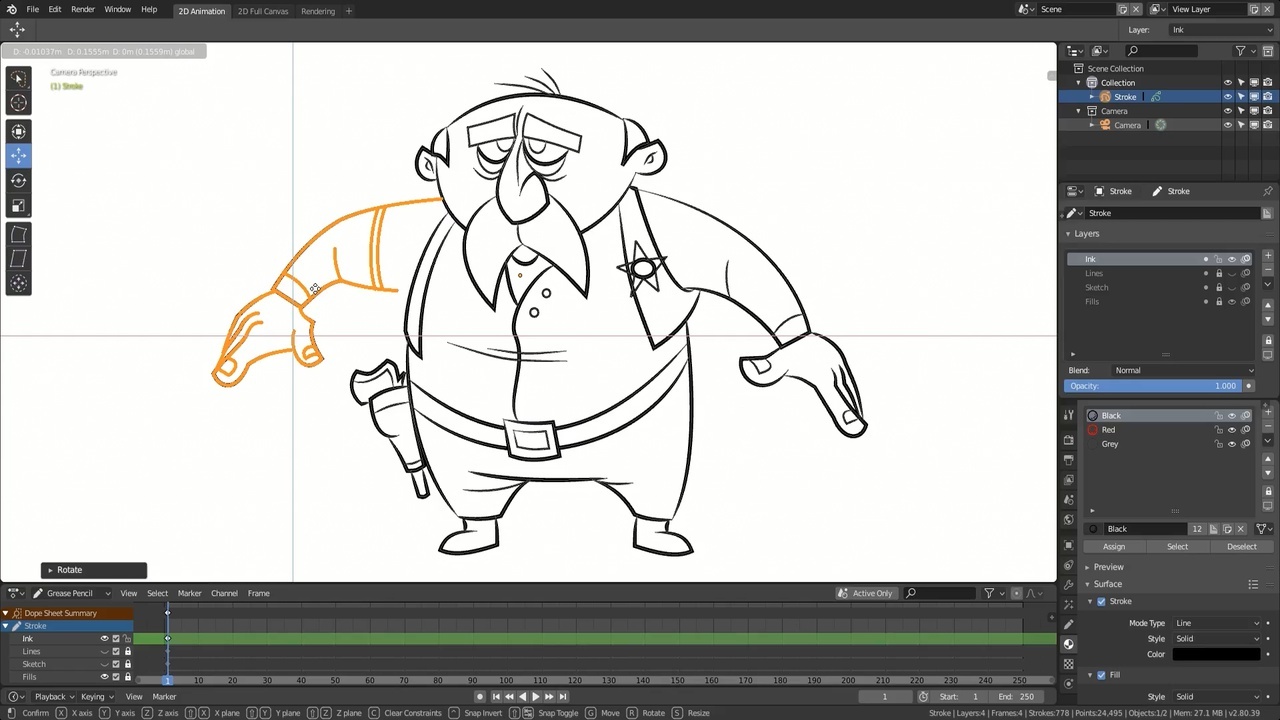Unlock the Sketch layer in the Layers panel
Screen dimensions: 1280x720
point(1219,287)
